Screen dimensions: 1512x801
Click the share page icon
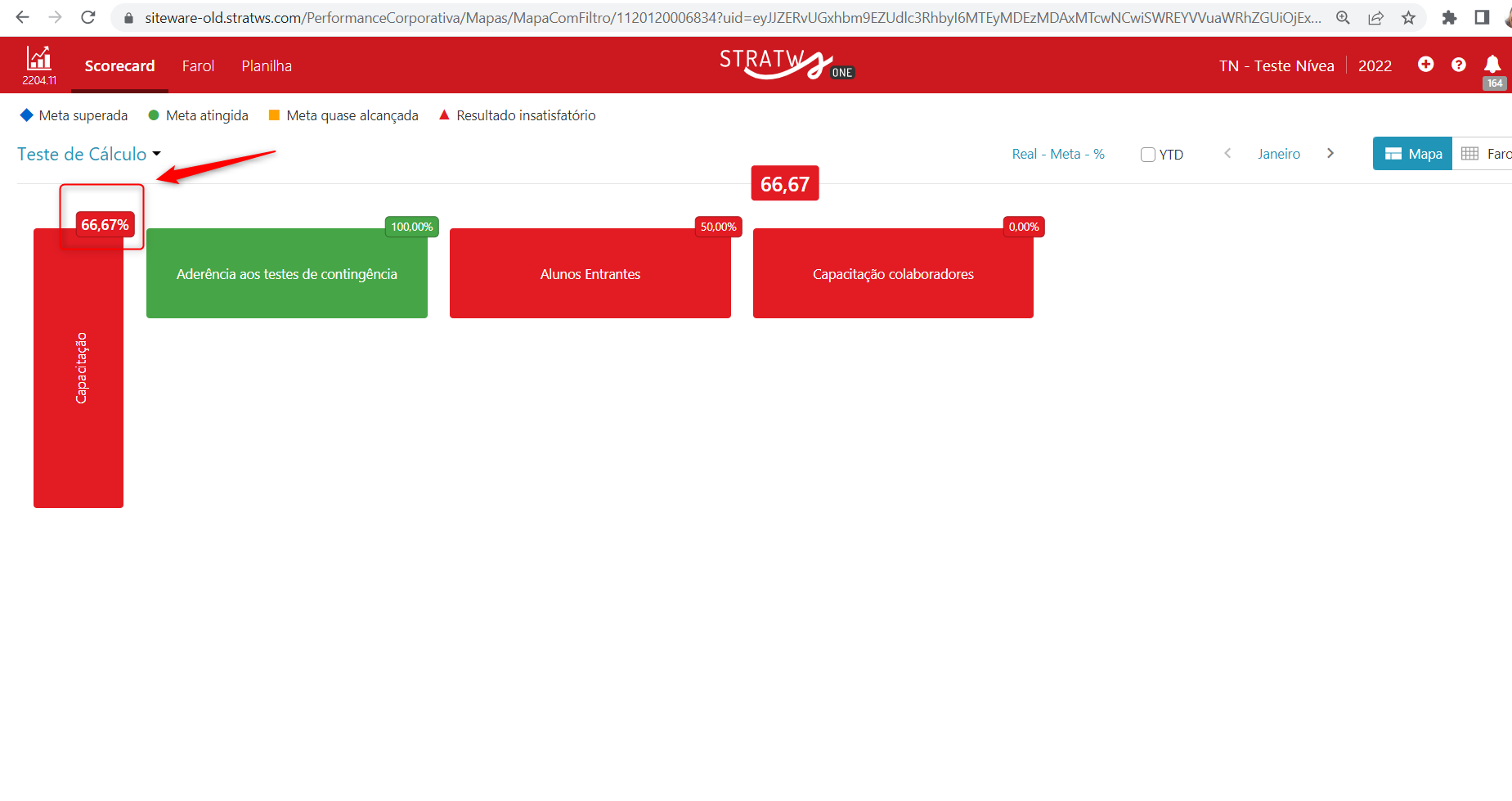click(1376, 17)
